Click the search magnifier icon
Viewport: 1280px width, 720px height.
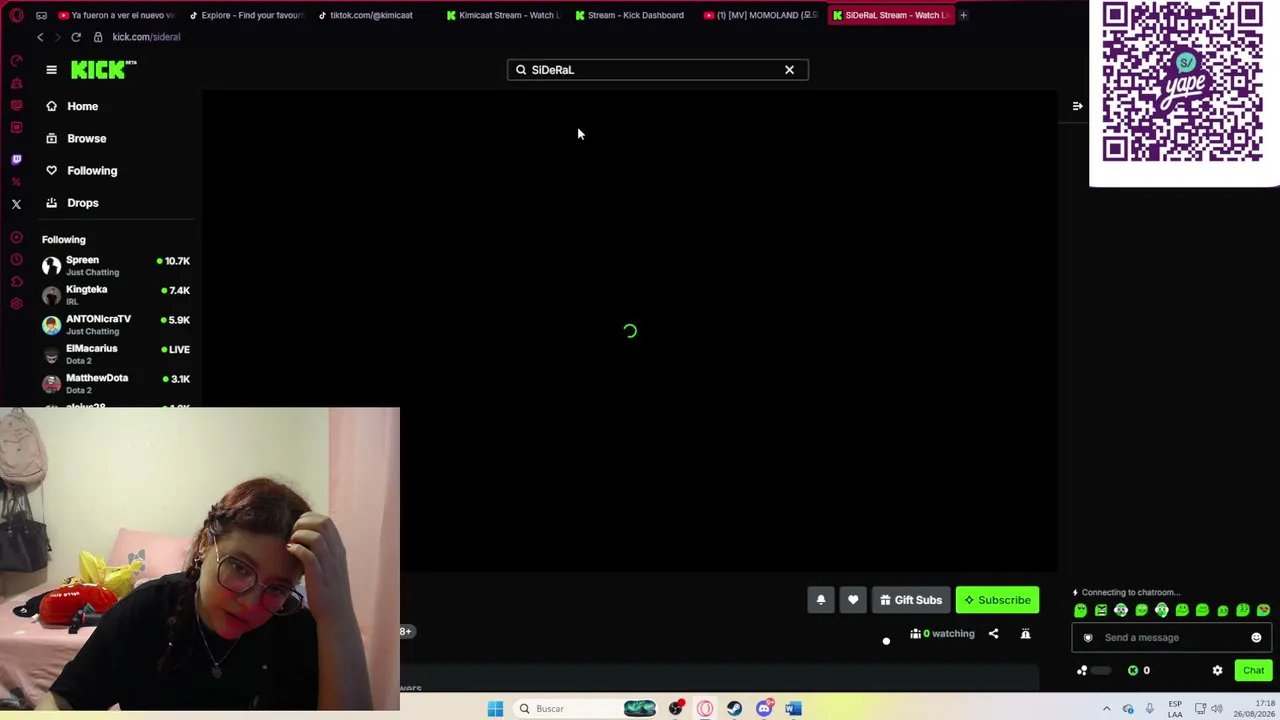(521, 70)
